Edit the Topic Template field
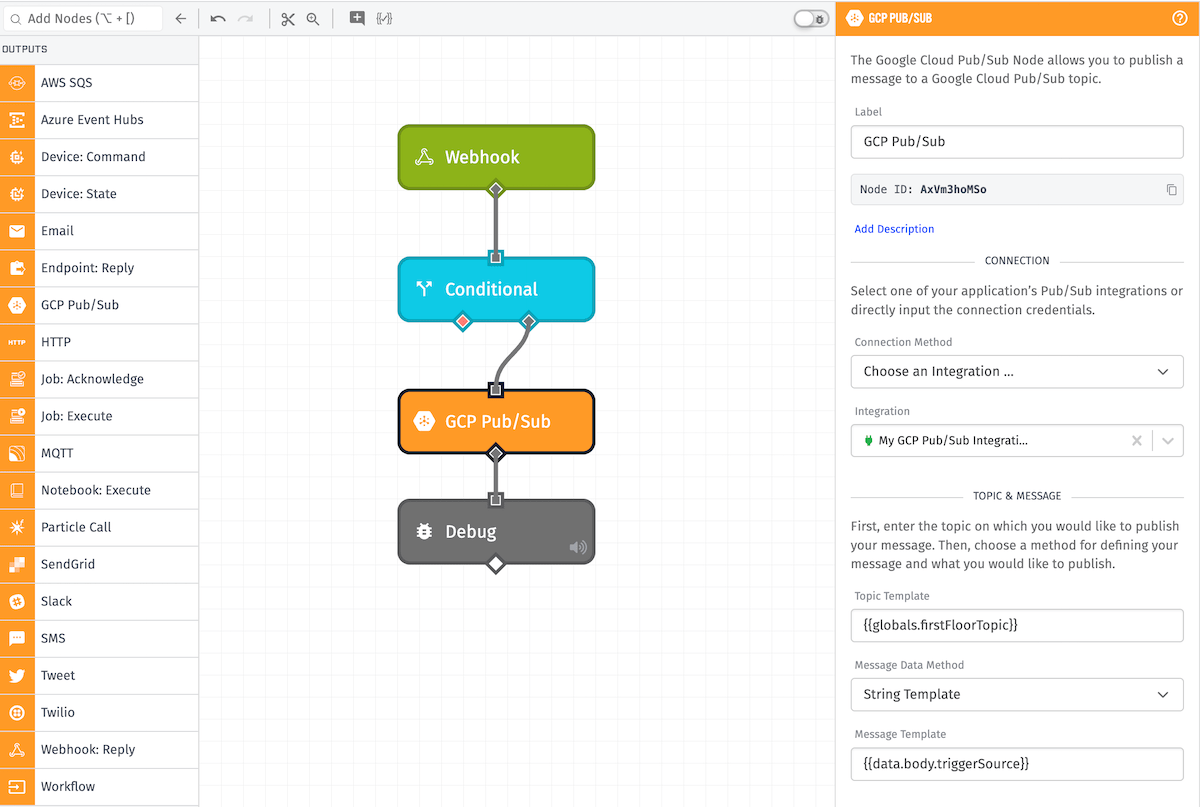This screenshot has width=1200, height=807. click(x=1017, y=625)
